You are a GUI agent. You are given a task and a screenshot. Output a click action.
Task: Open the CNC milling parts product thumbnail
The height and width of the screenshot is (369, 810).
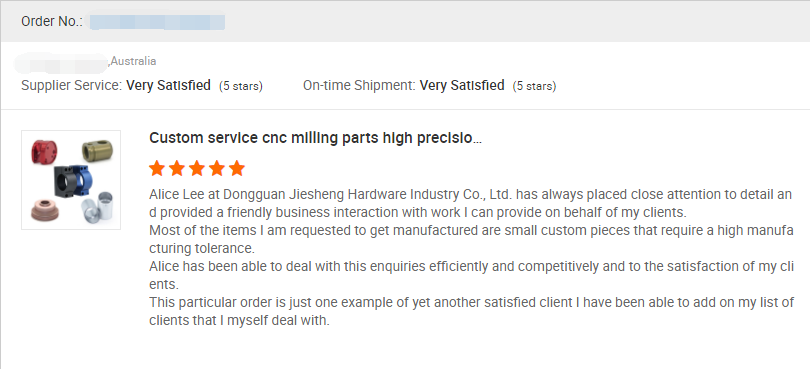71,180
